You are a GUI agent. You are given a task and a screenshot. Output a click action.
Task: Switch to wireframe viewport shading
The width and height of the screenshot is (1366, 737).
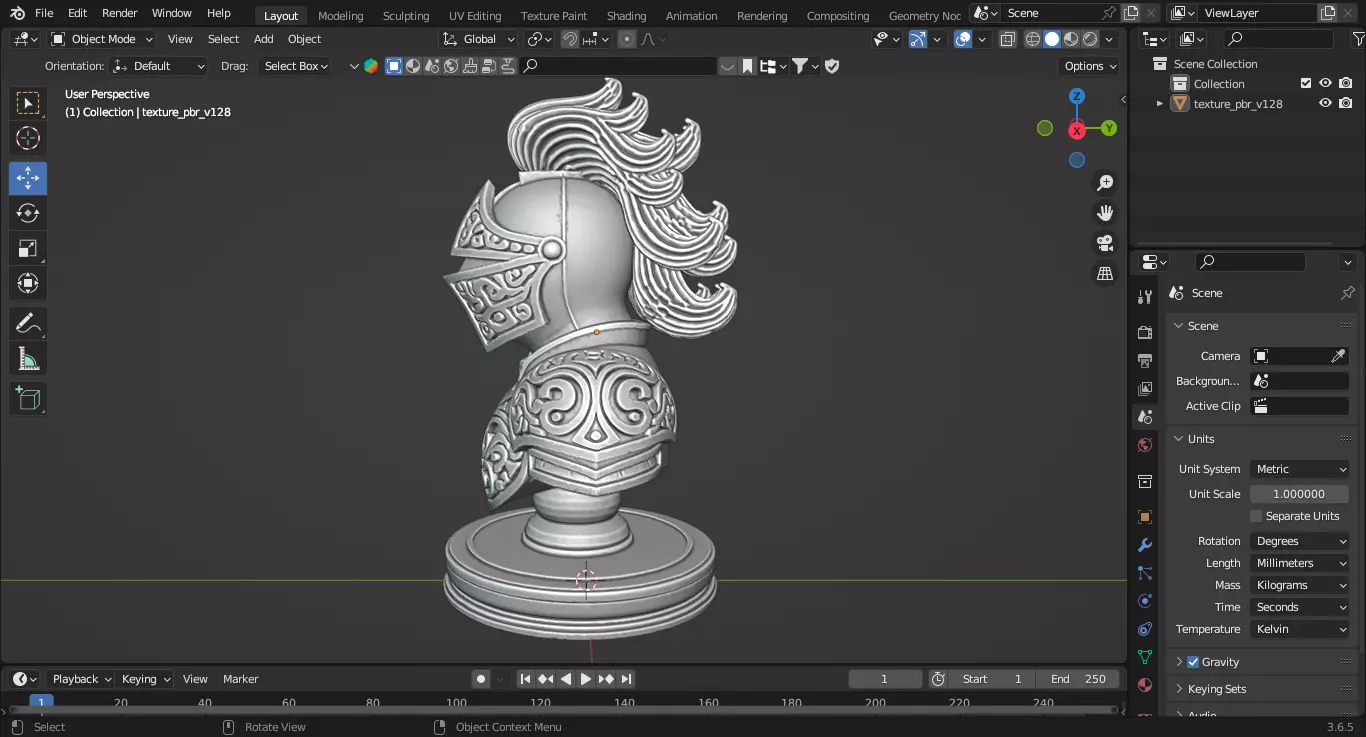pyautogui.click(x=1033, y=39)
